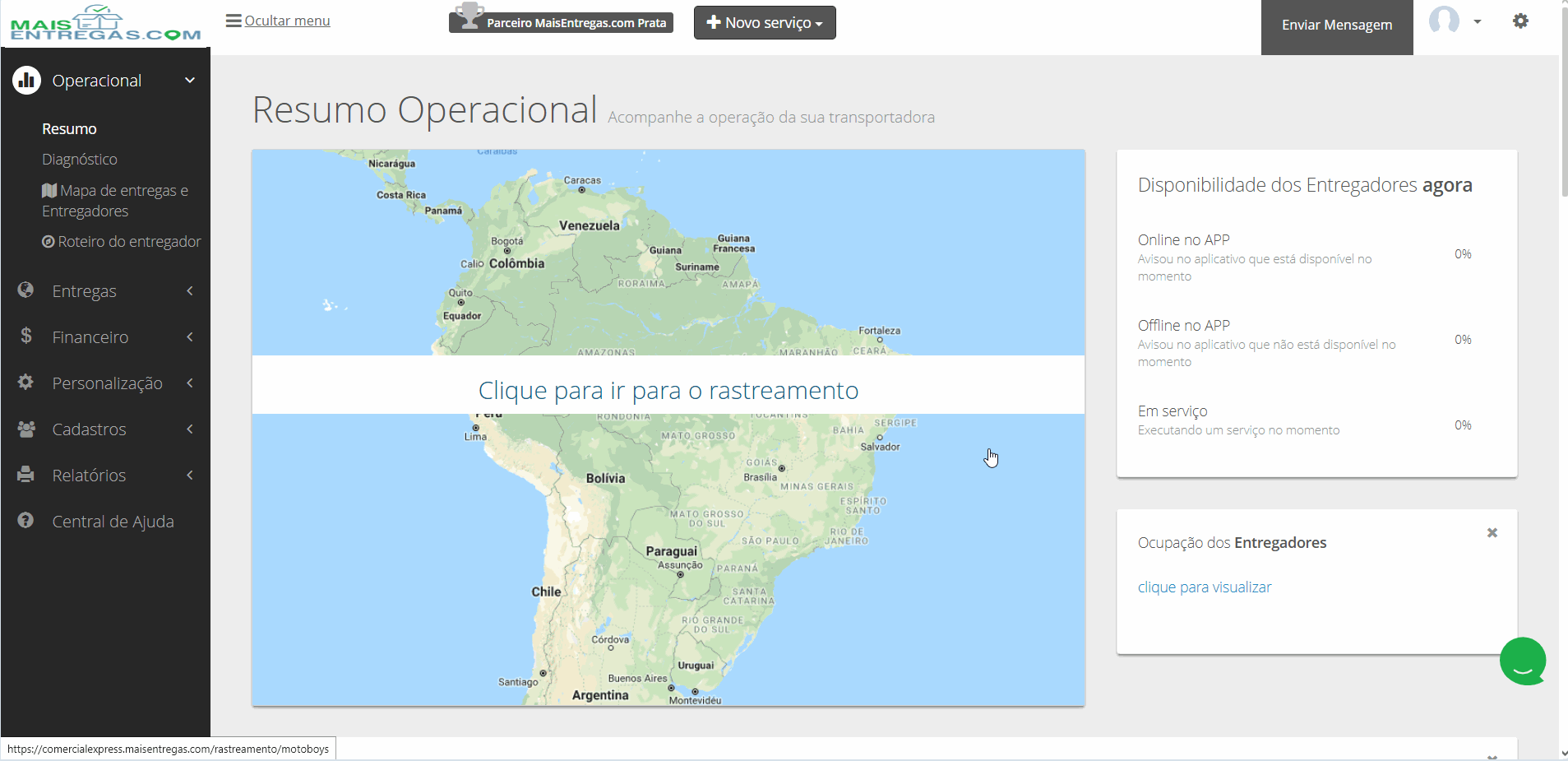This screenshot has height=761, width=1568.
Task: Click 'clique para visualizar' link
Action: point(1205,587)
